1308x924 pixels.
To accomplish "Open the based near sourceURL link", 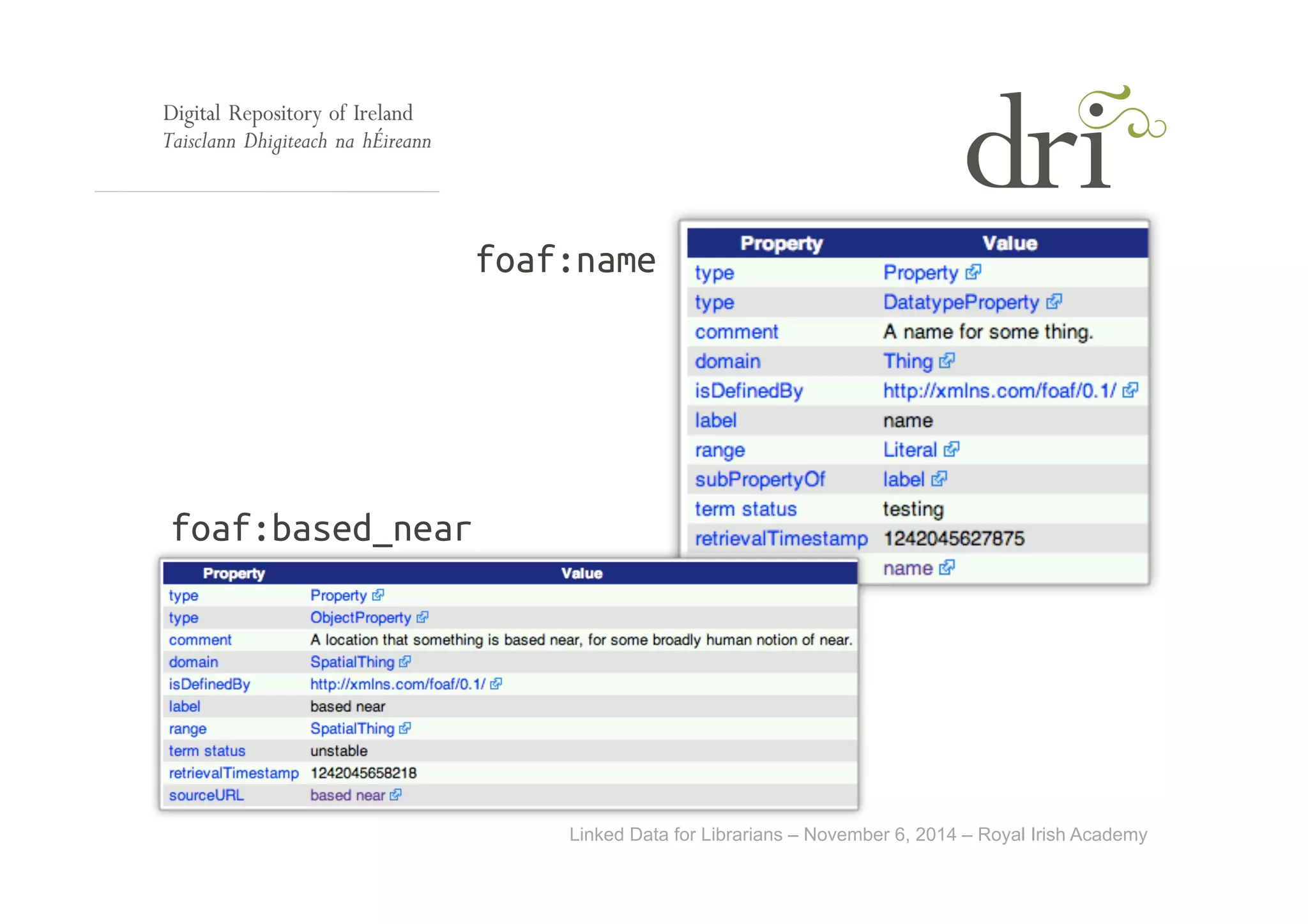I will 348,796.
